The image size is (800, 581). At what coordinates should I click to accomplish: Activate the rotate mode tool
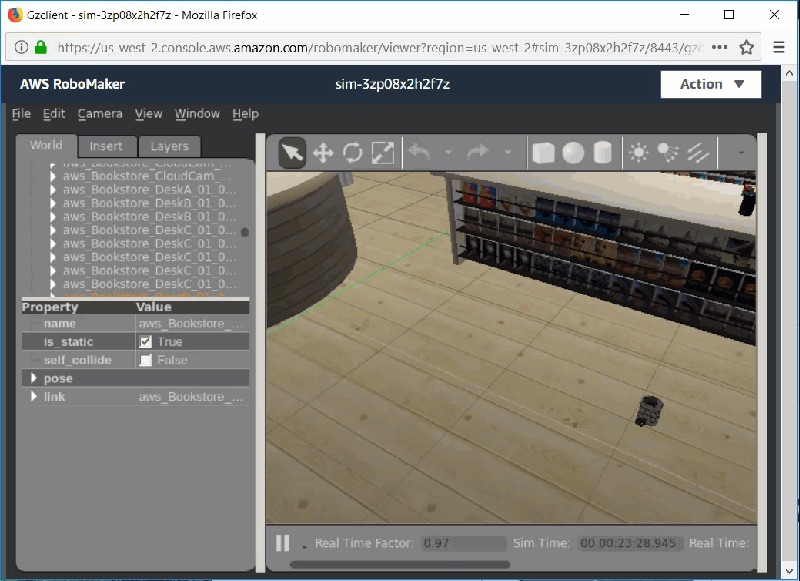point(353,152)
